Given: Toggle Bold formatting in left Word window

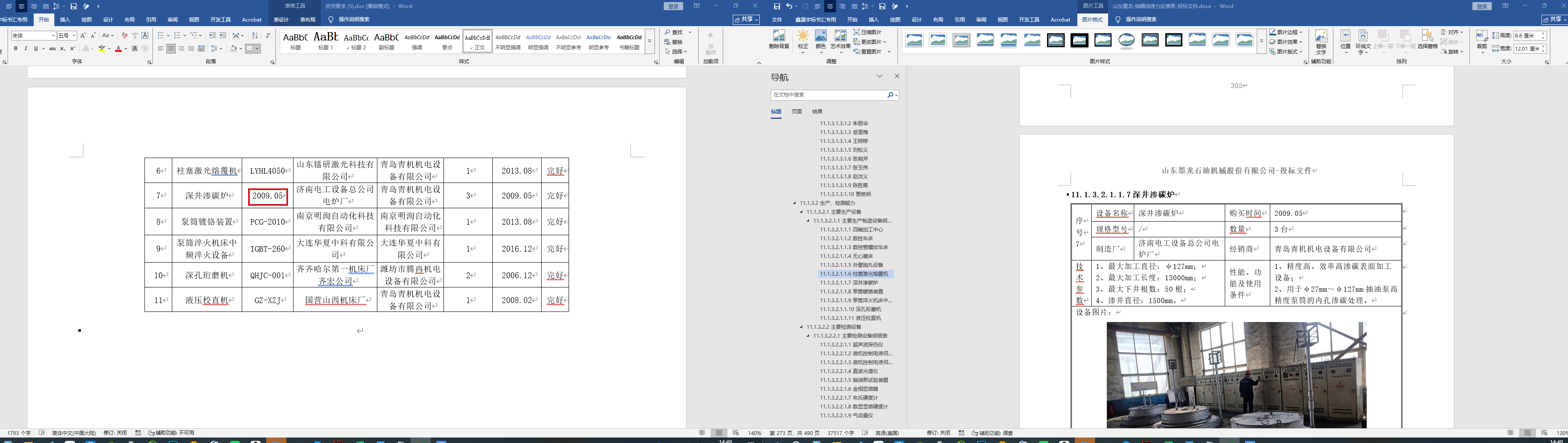Looking at the screenshot, I should [x=16, y=49].
